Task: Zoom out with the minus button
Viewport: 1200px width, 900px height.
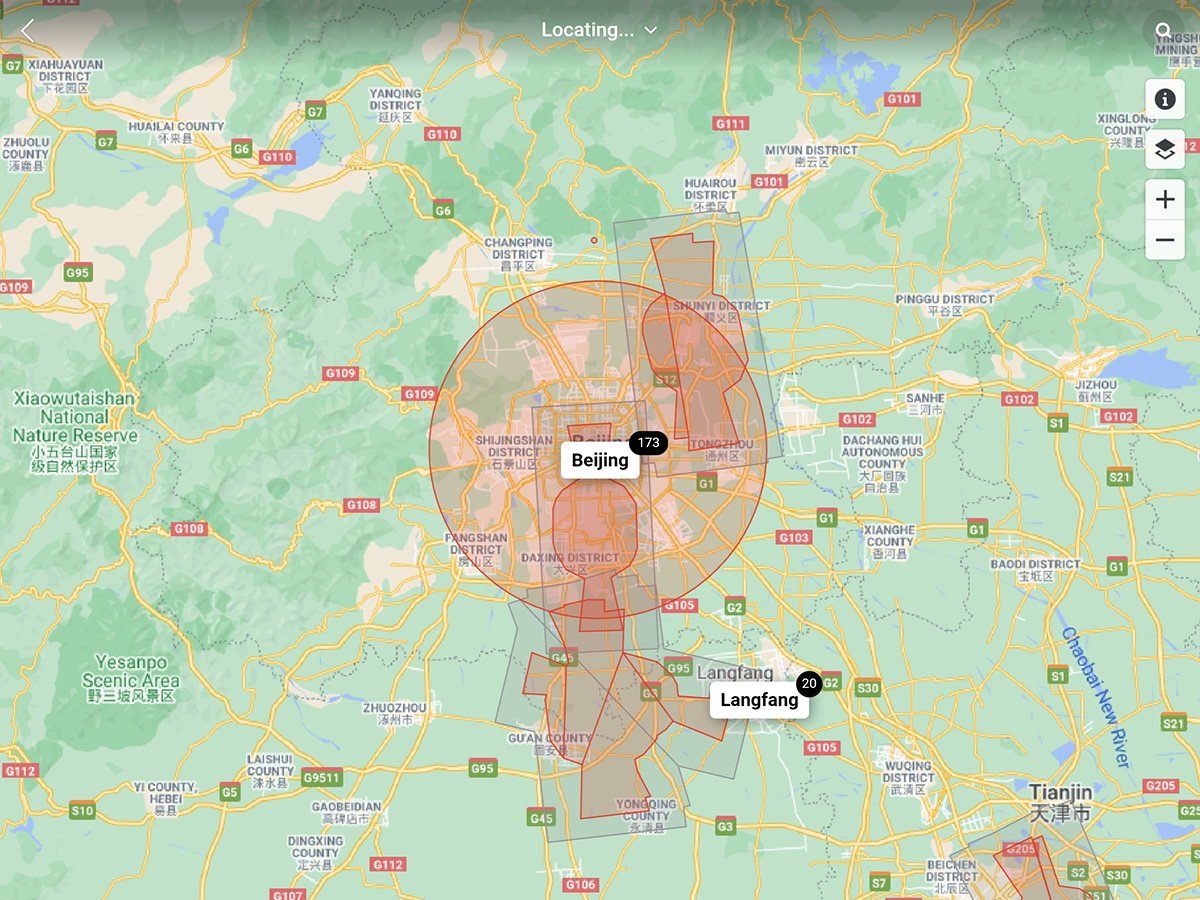Action: point(1164,240)
